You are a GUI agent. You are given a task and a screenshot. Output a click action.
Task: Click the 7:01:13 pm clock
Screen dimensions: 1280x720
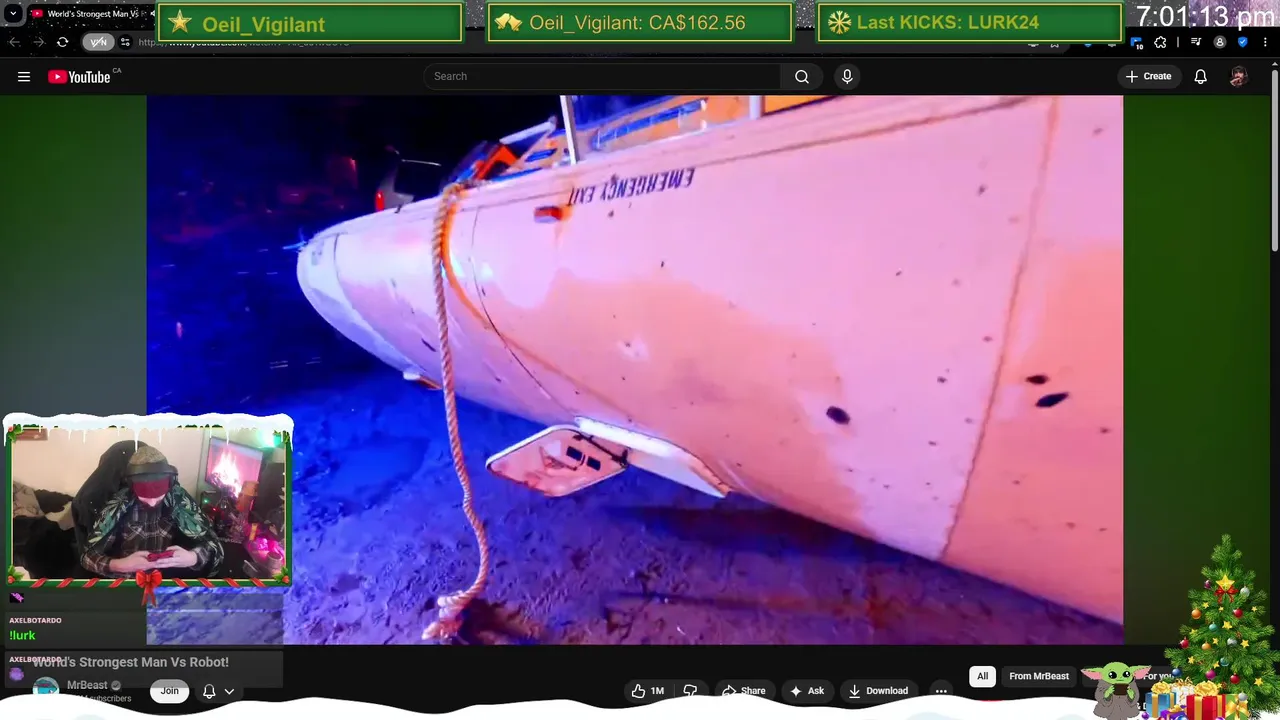pyautogui.click(x=1205, y=16)
